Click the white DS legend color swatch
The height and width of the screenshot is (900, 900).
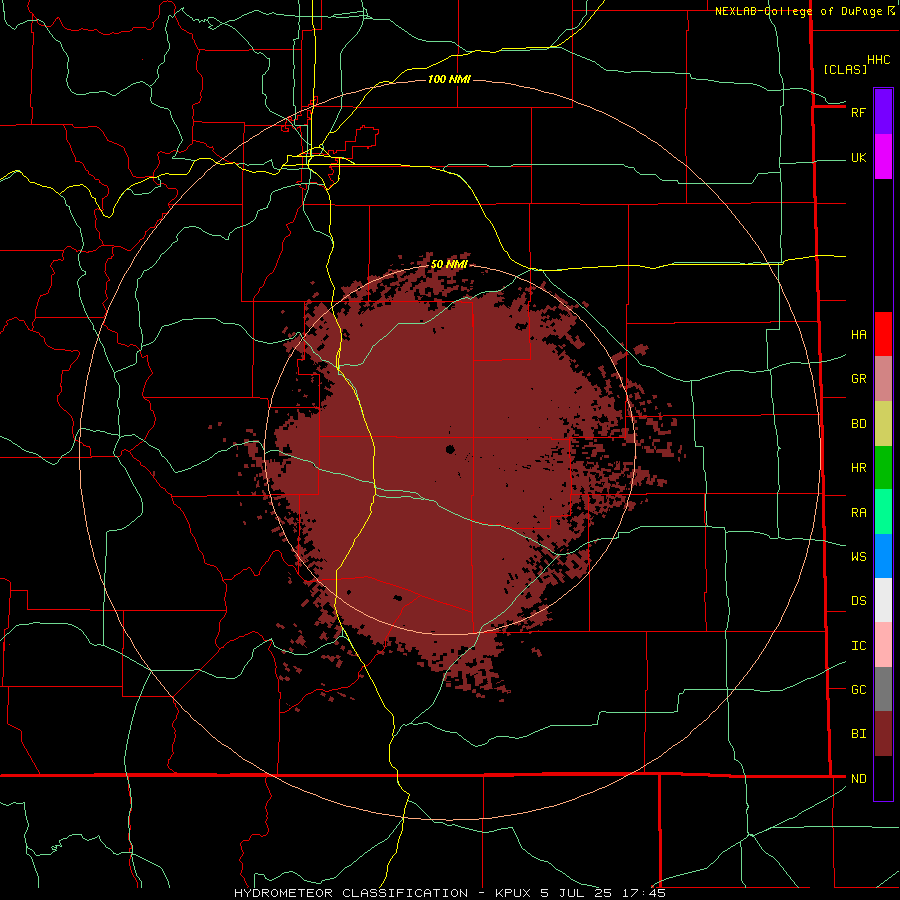883,600
